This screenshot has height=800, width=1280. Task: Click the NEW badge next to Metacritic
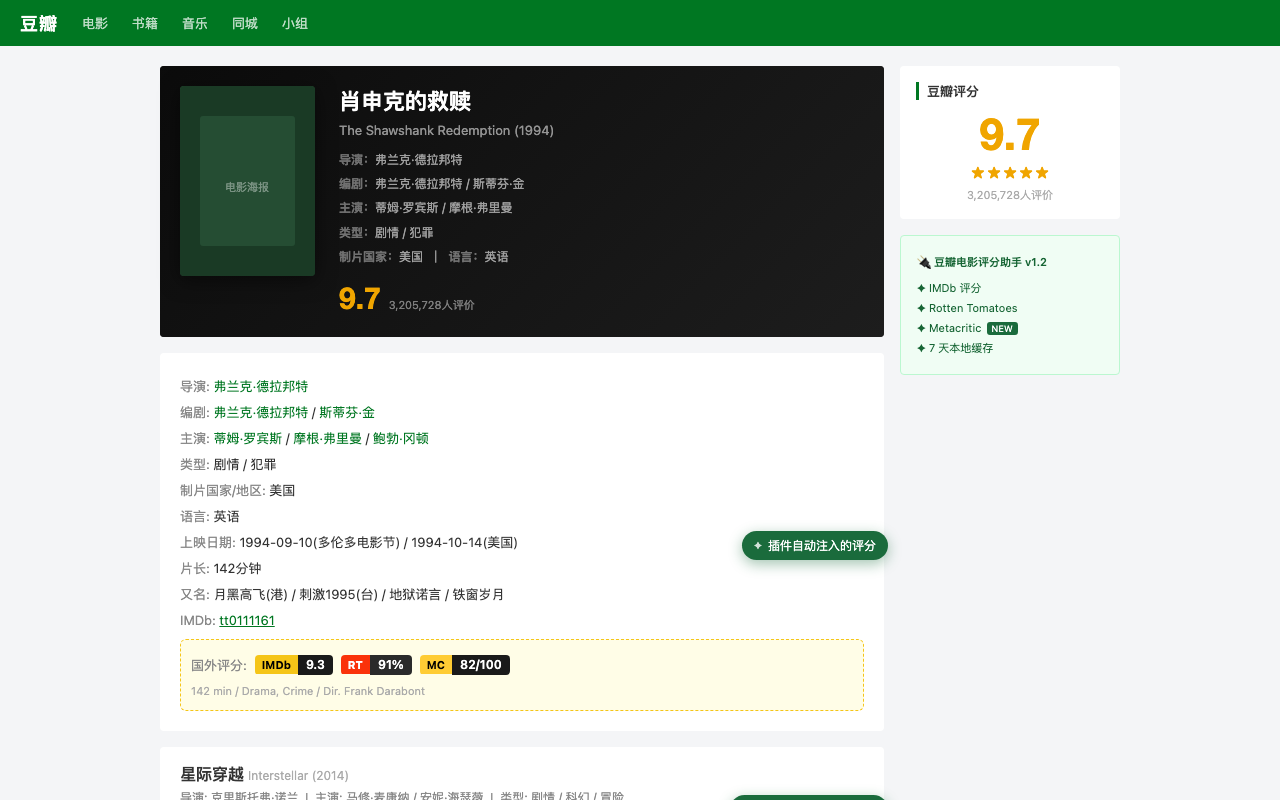coord(1002,328)
